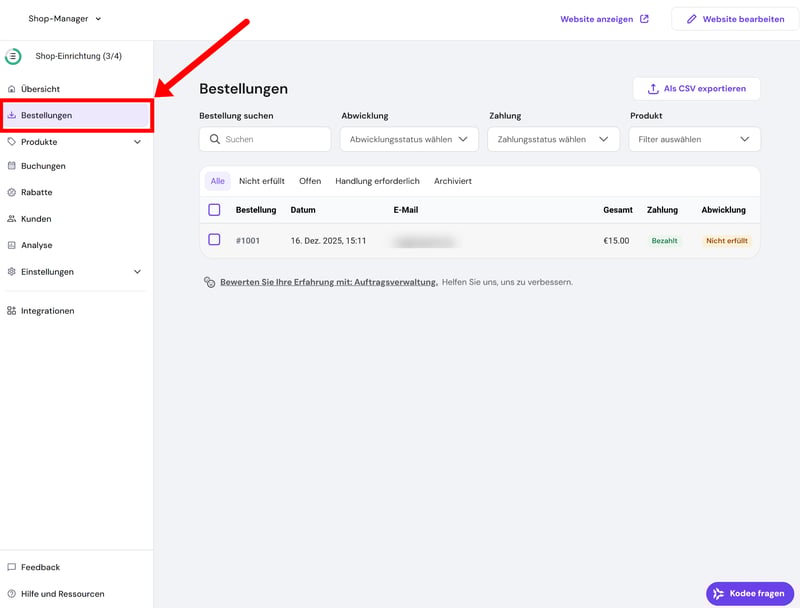
Task: Click the Feedback speech bubble icon
Action: point(12,567)
